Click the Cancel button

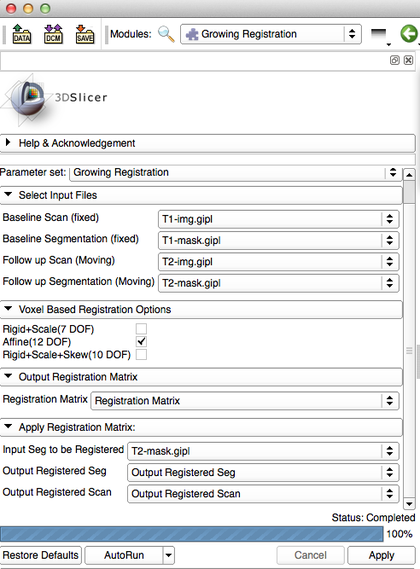310,555
